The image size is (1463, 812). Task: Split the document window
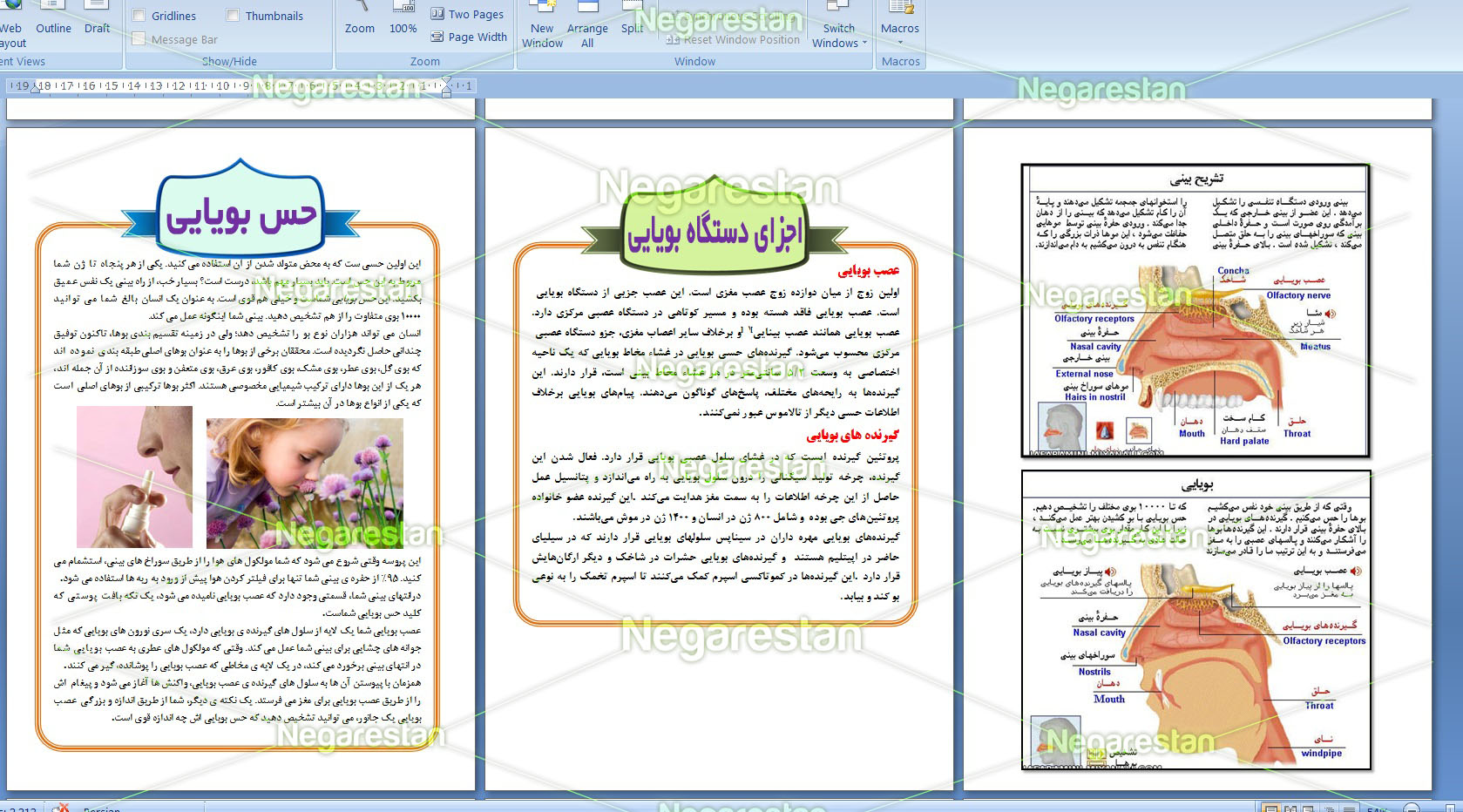[633, 19]
